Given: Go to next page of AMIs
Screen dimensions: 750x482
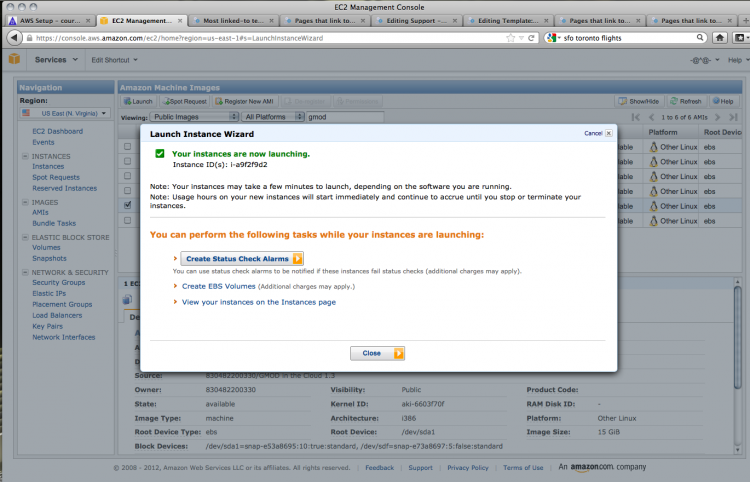Looking at the screenshot, I should click(x=717, y=117).
